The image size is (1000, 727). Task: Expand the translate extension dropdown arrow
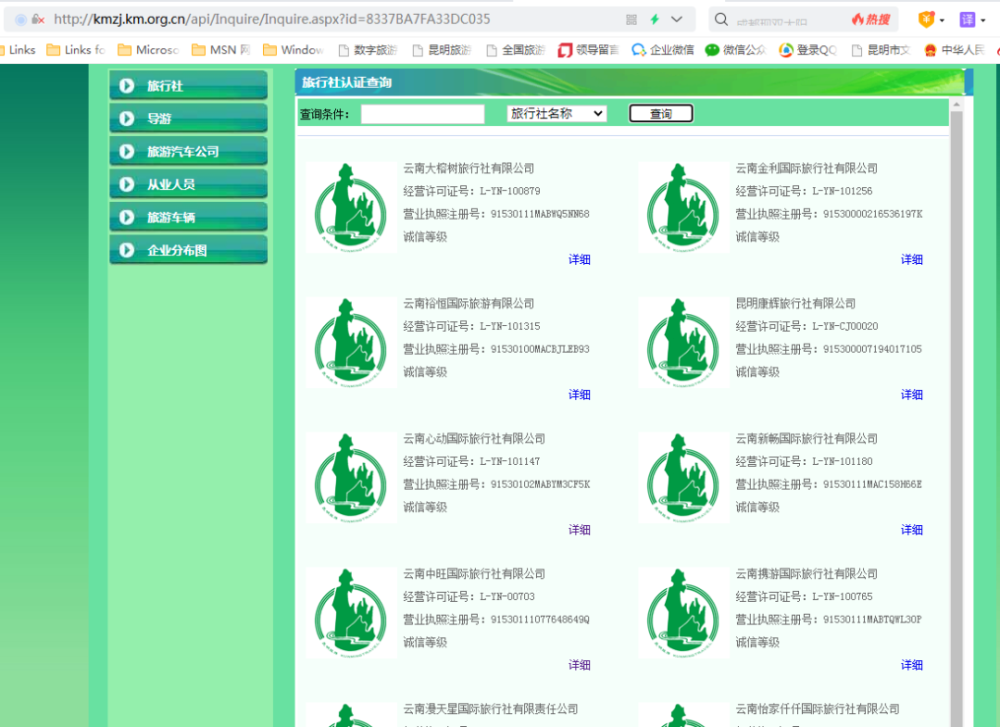(x=983, y=20)
